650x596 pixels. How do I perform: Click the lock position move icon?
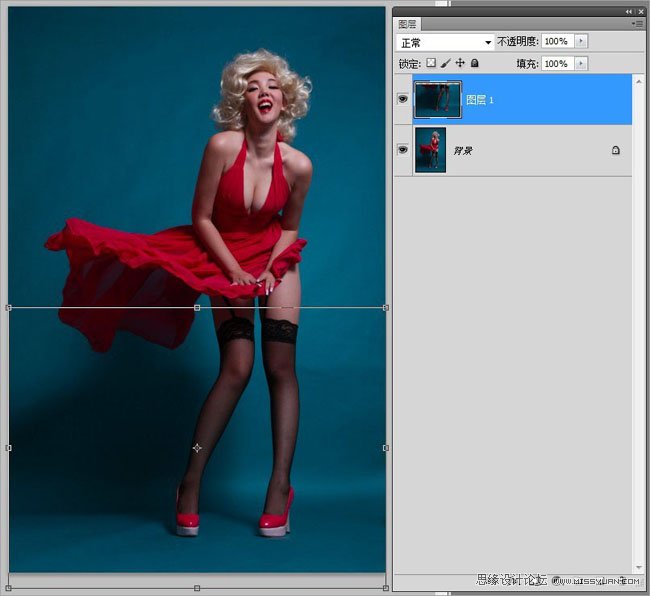pos(460,63)
